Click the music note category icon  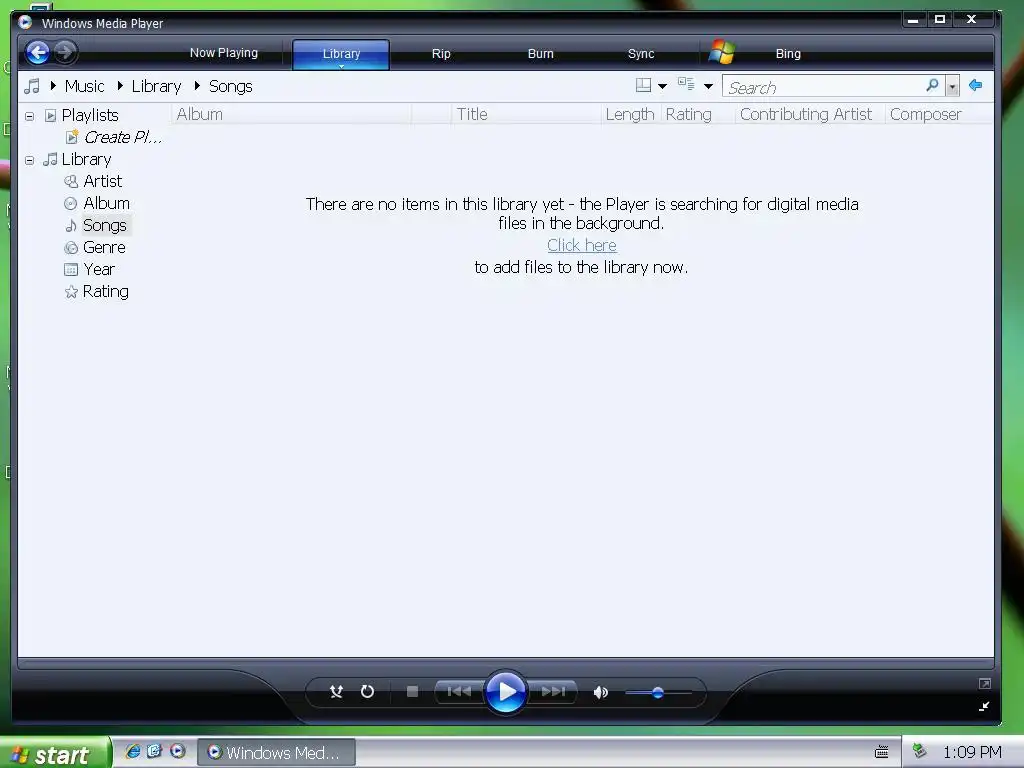pyautogui.click(x=31, y=86)
